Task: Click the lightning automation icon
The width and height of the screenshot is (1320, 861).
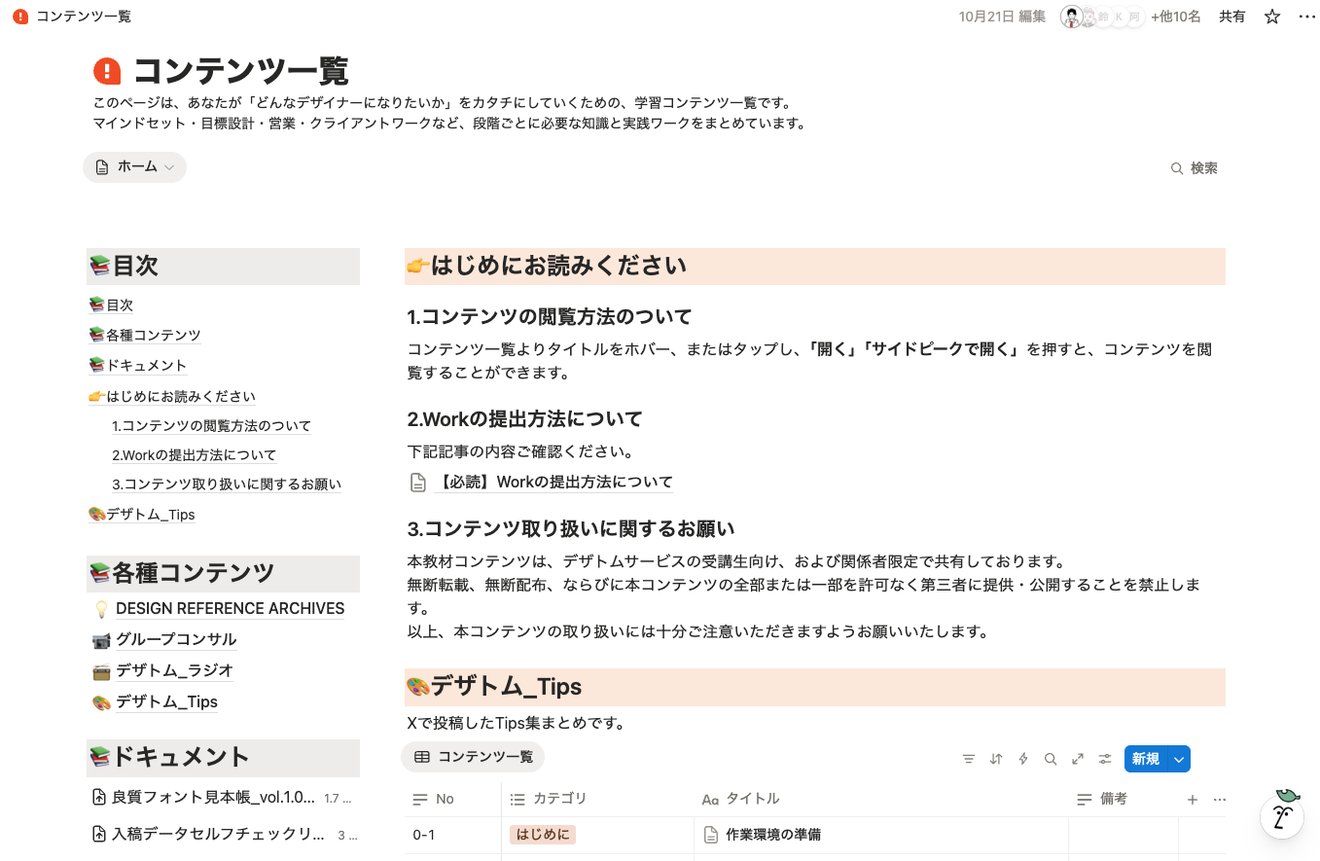Action: coord(1023,759)
